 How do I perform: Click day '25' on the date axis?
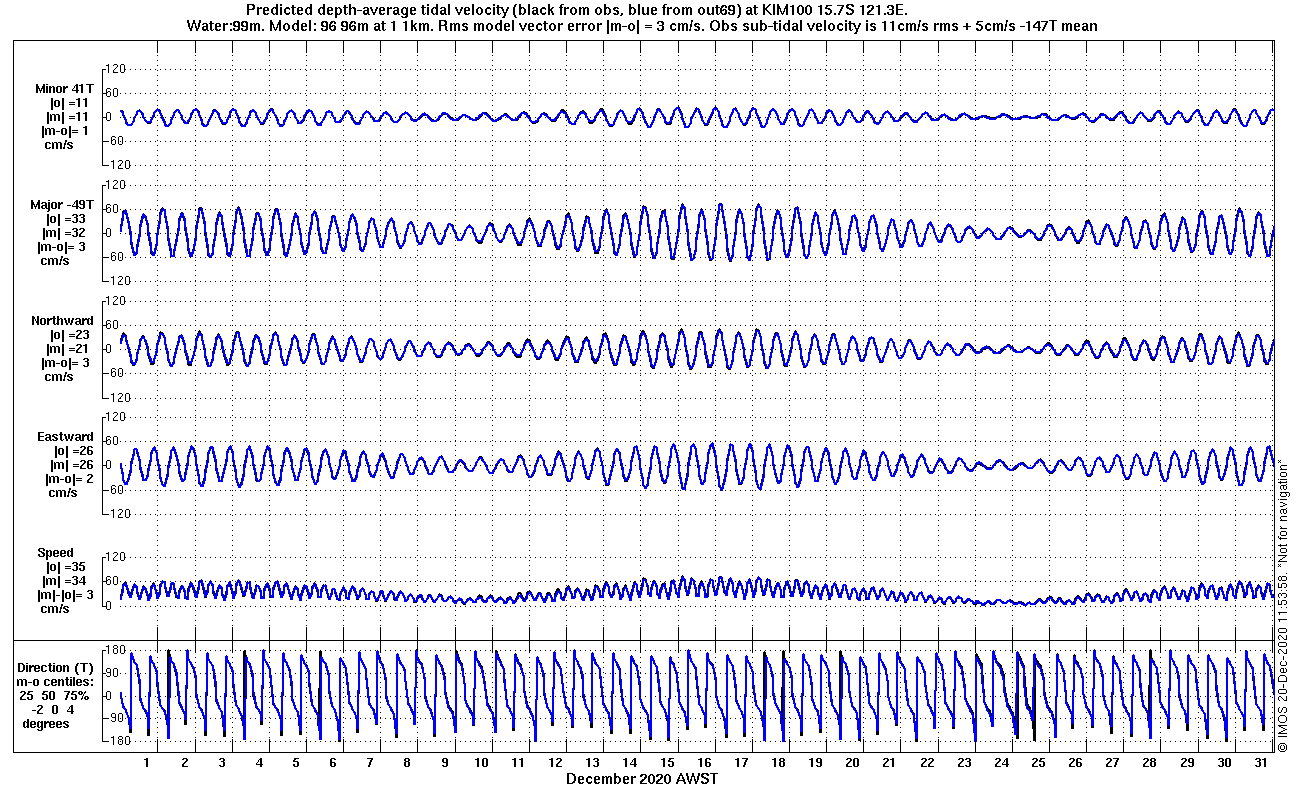click(x=1038, y=763)
